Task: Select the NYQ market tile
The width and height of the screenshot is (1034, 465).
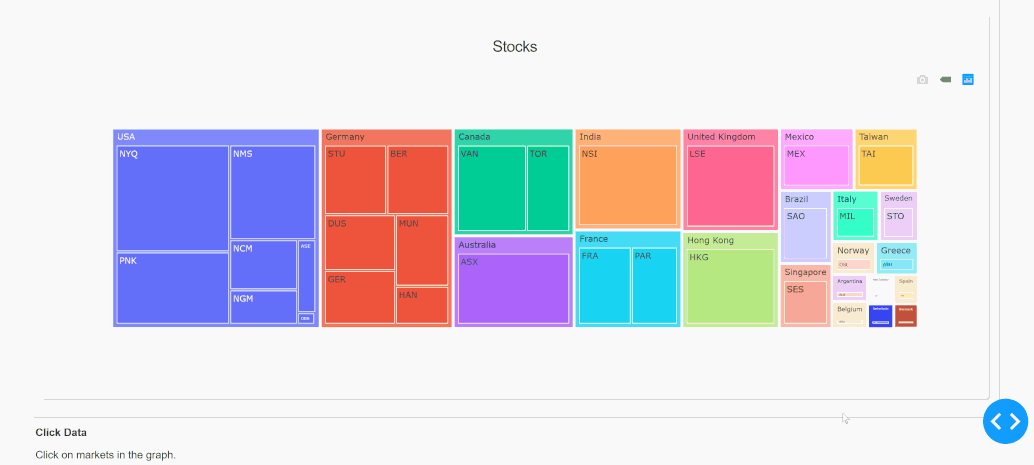Action: coord(173,198)
